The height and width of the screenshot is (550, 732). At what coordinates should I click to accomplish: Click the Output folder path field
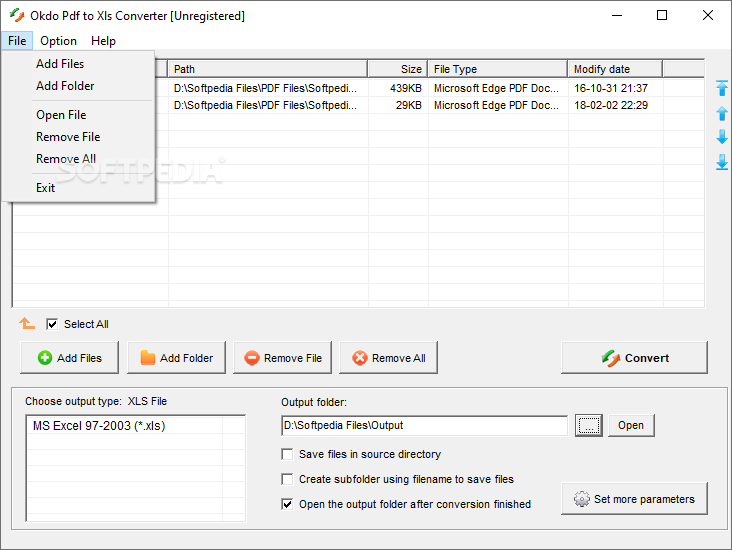[x=424, y=425]
